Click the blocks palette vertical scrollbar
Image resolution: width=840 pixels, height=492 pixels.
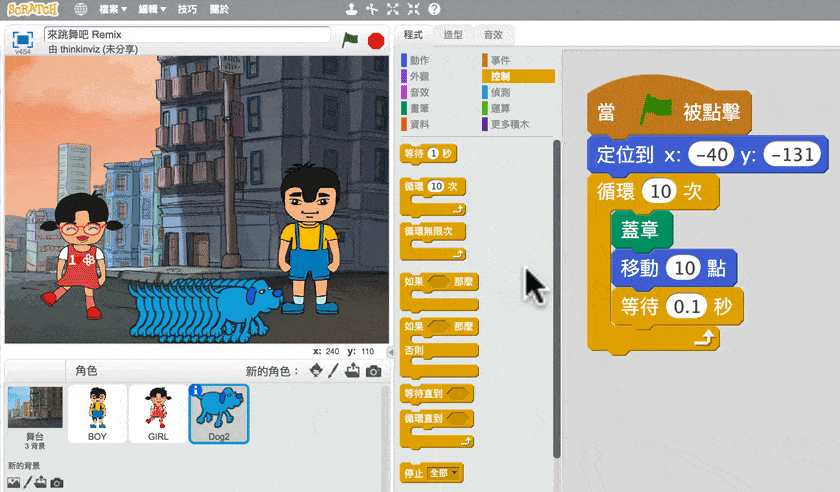point(557,299)
